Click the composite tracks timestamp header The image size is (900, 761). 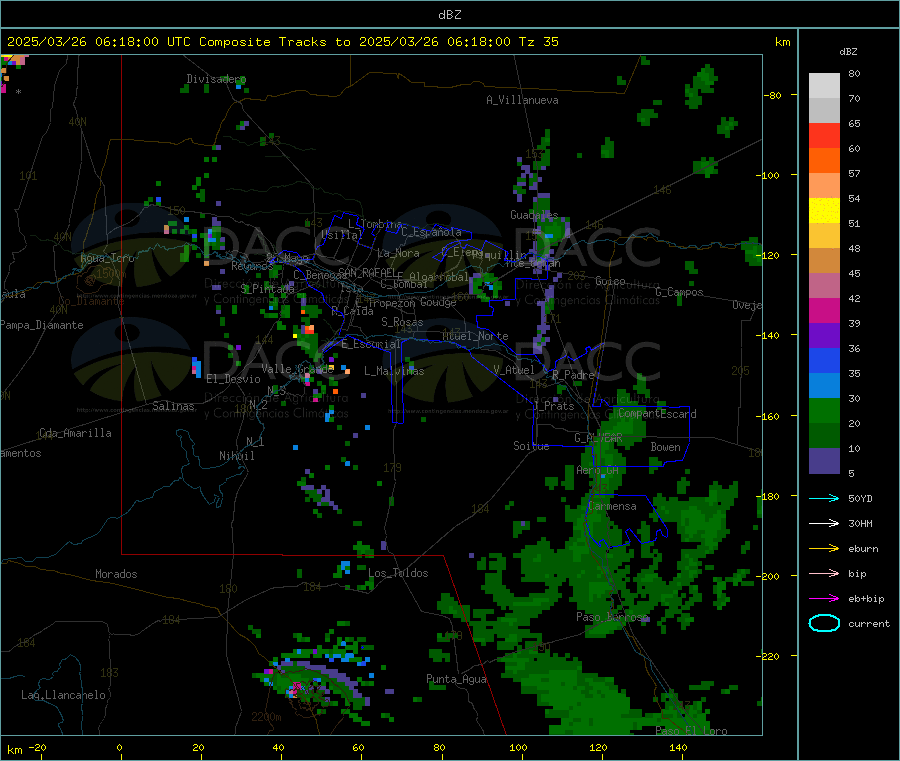282,42
